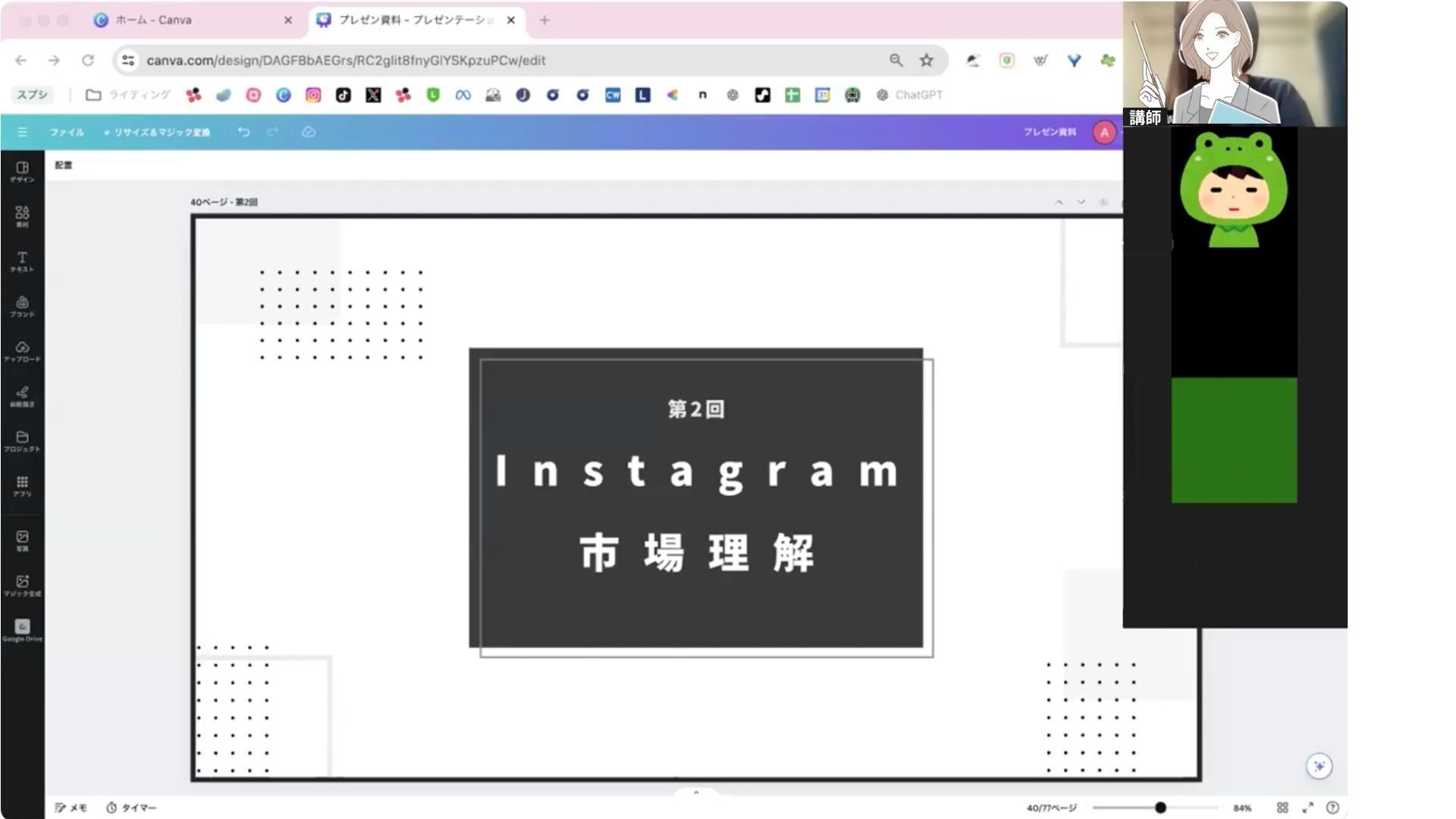The height and width of the screenshot is (819, 1456).
Task: Click the 84% zoom percentage
Action: [1242, 808]
